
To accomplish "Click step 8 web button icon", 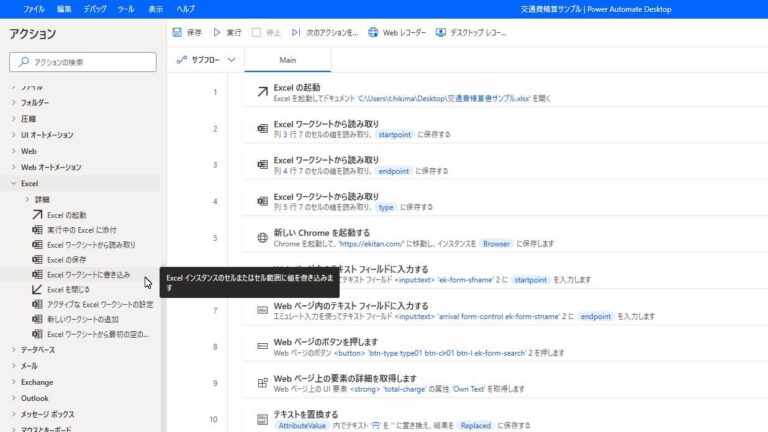I will click(x=263, y=346).
